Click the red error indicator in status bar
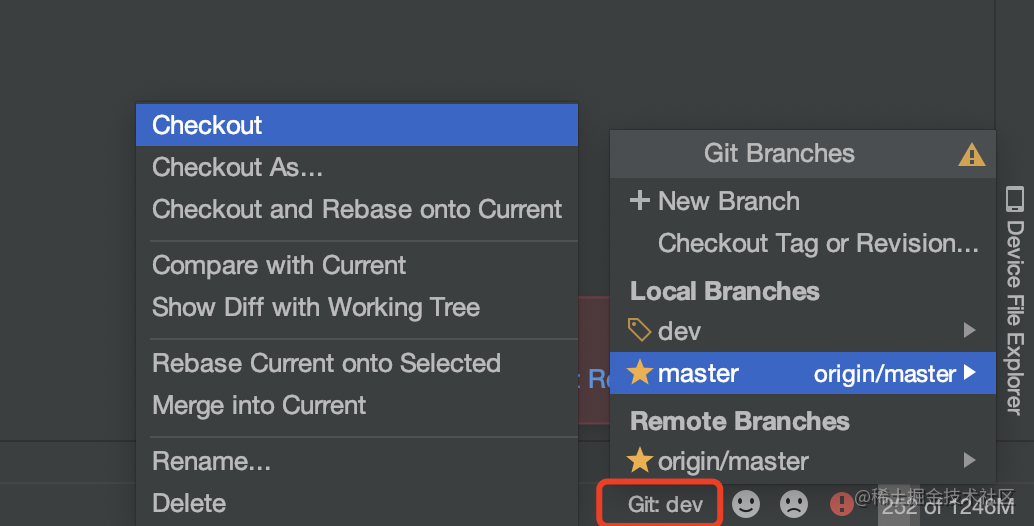 coord(841,504)
